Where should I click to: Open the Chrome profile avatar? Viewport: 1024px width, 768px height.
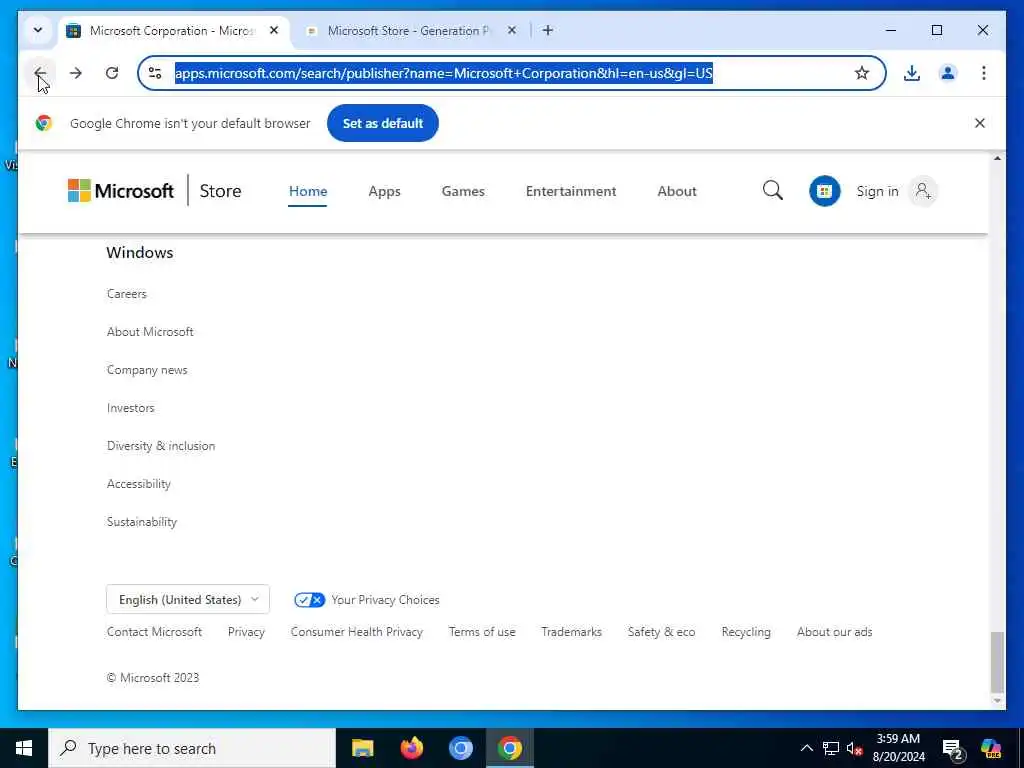coord(948,73)
